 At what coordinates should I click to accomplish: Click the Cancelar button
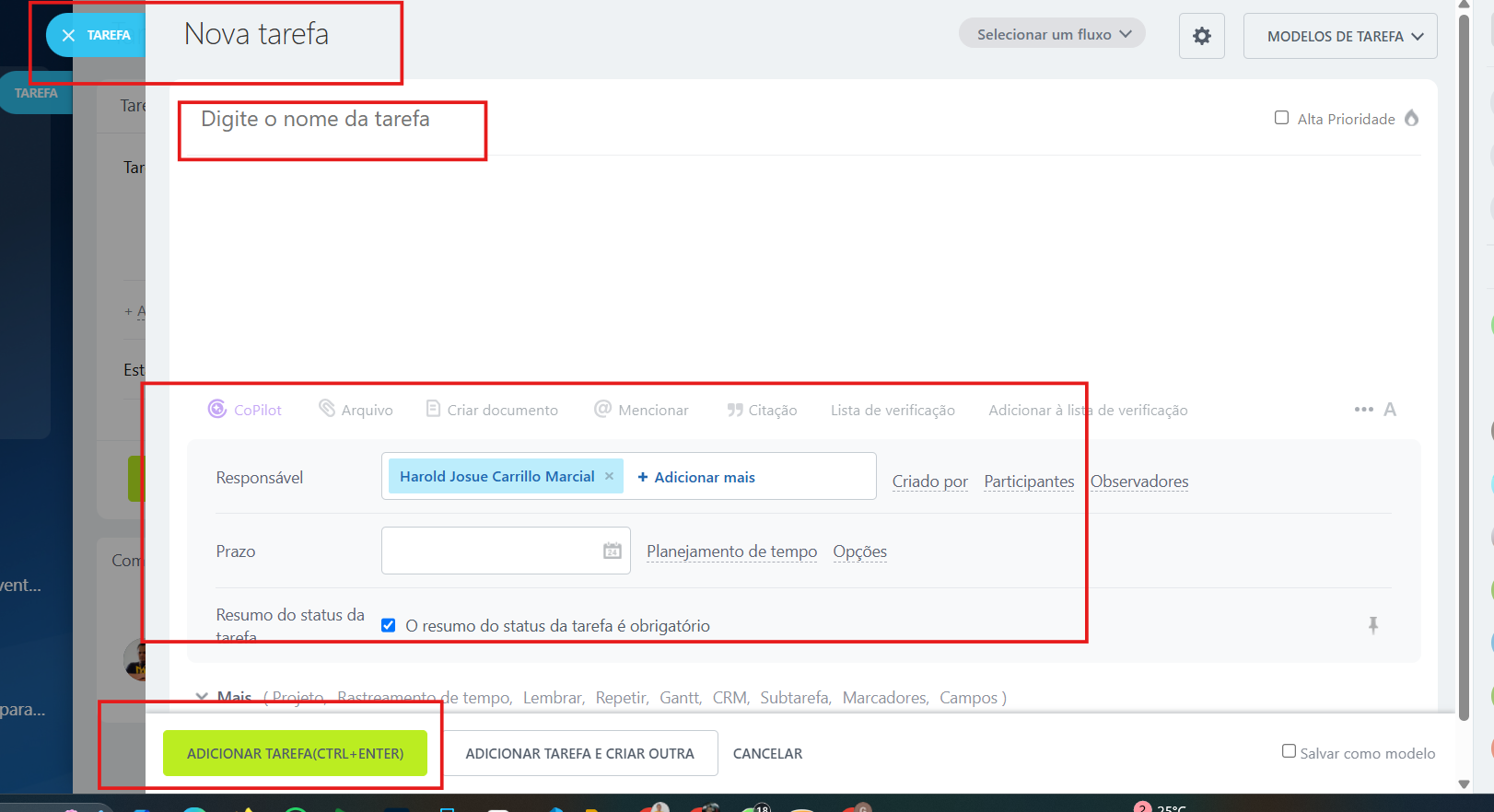coord(767,753)
